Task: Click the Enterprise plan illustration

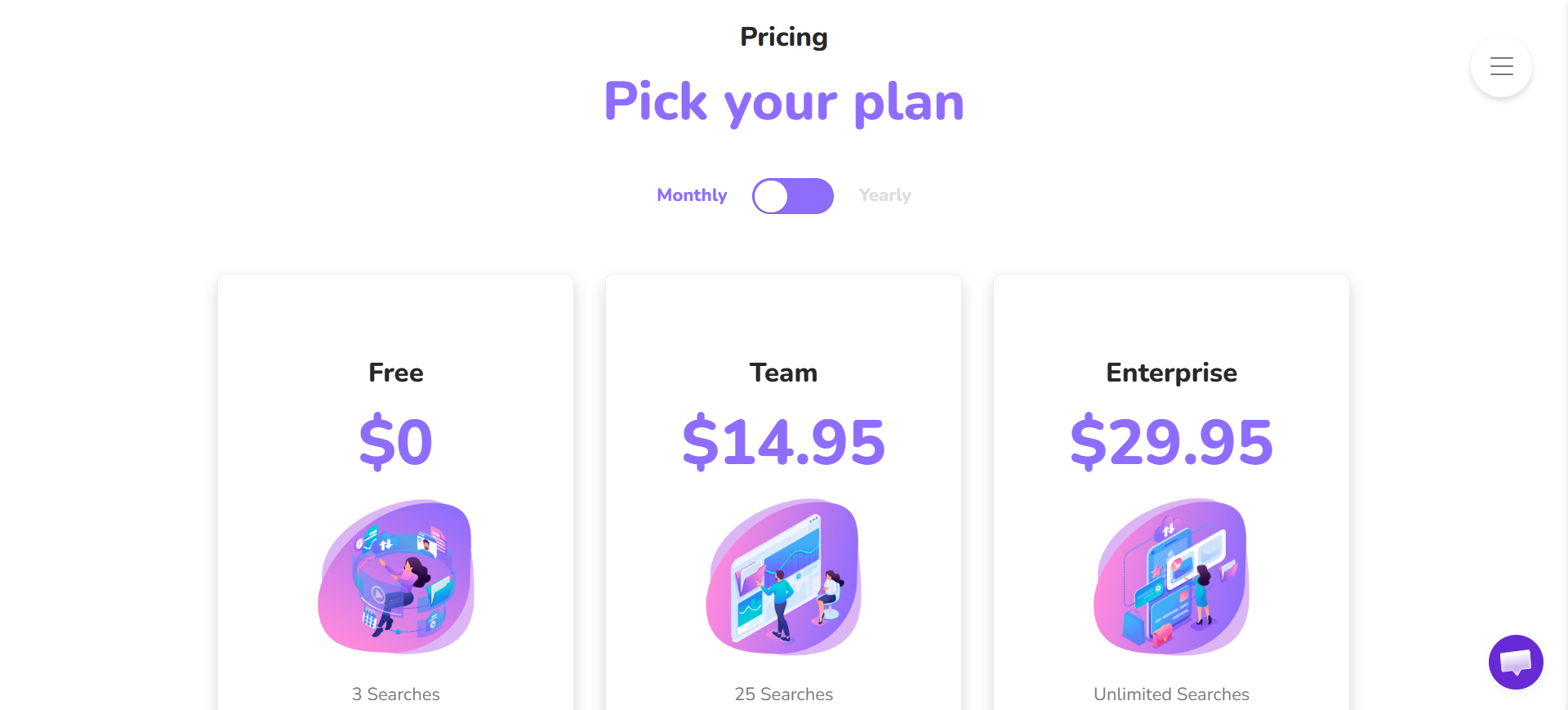Action: coord(1171,577)
